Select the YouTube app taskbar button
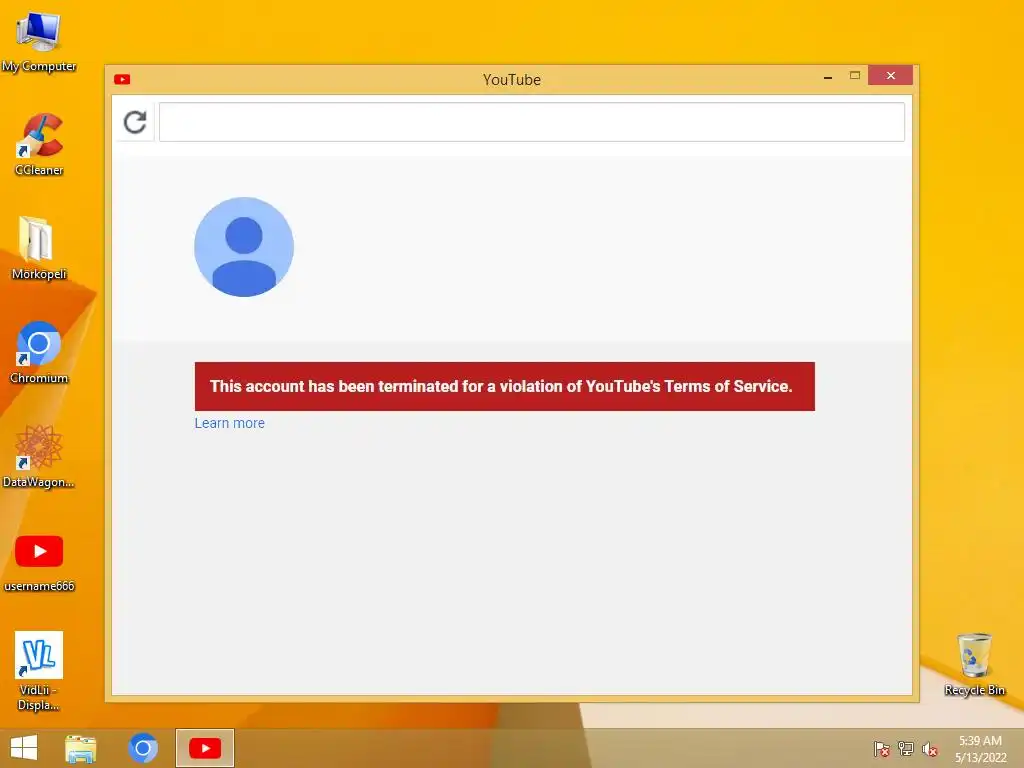The image size is (1024, 768). 205,748
